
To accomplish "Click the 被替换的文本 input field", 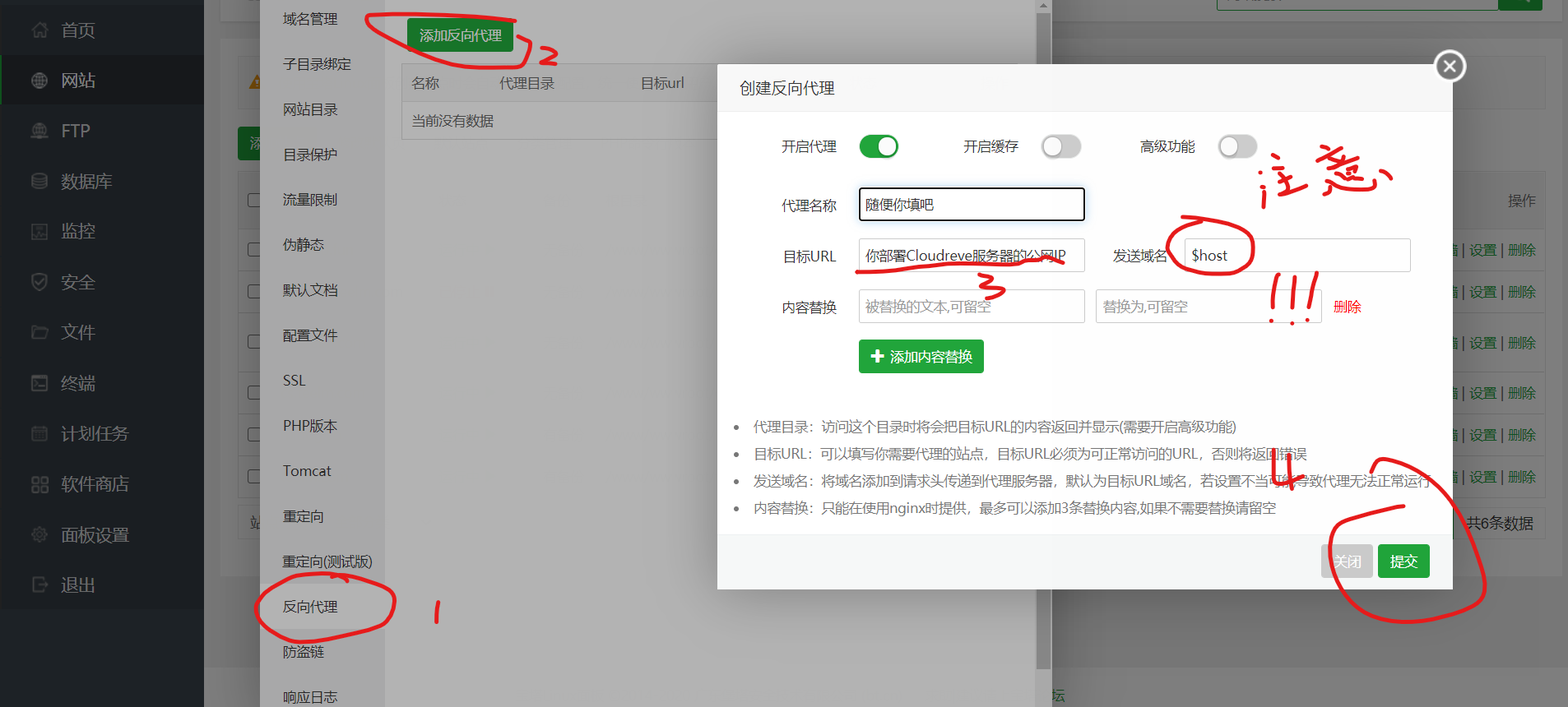I will pyautogui.click(x=972, y=307).
